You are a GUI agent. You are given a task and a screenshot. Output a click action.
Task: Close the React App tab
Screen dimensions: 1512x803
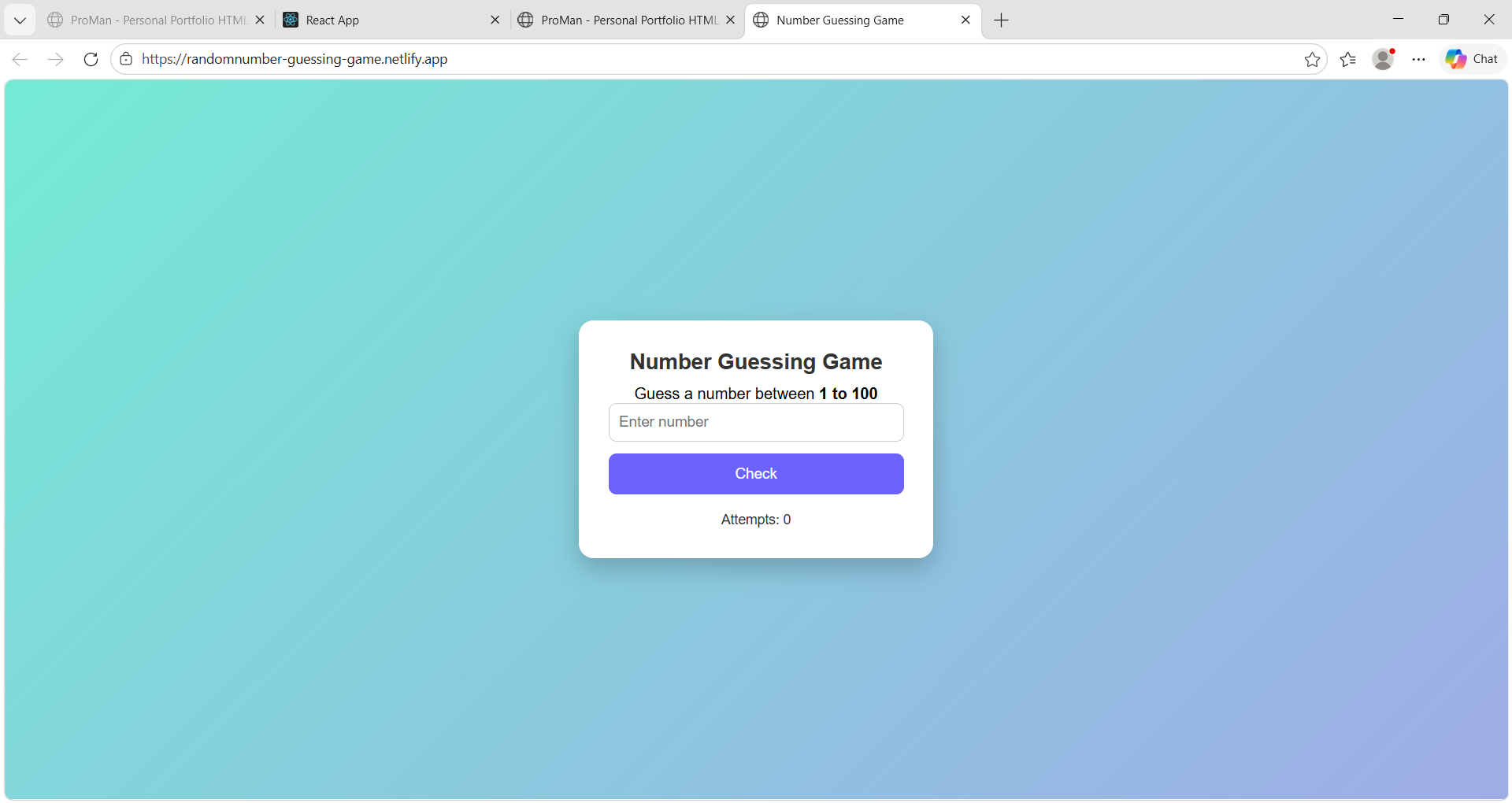click(495, 20)
